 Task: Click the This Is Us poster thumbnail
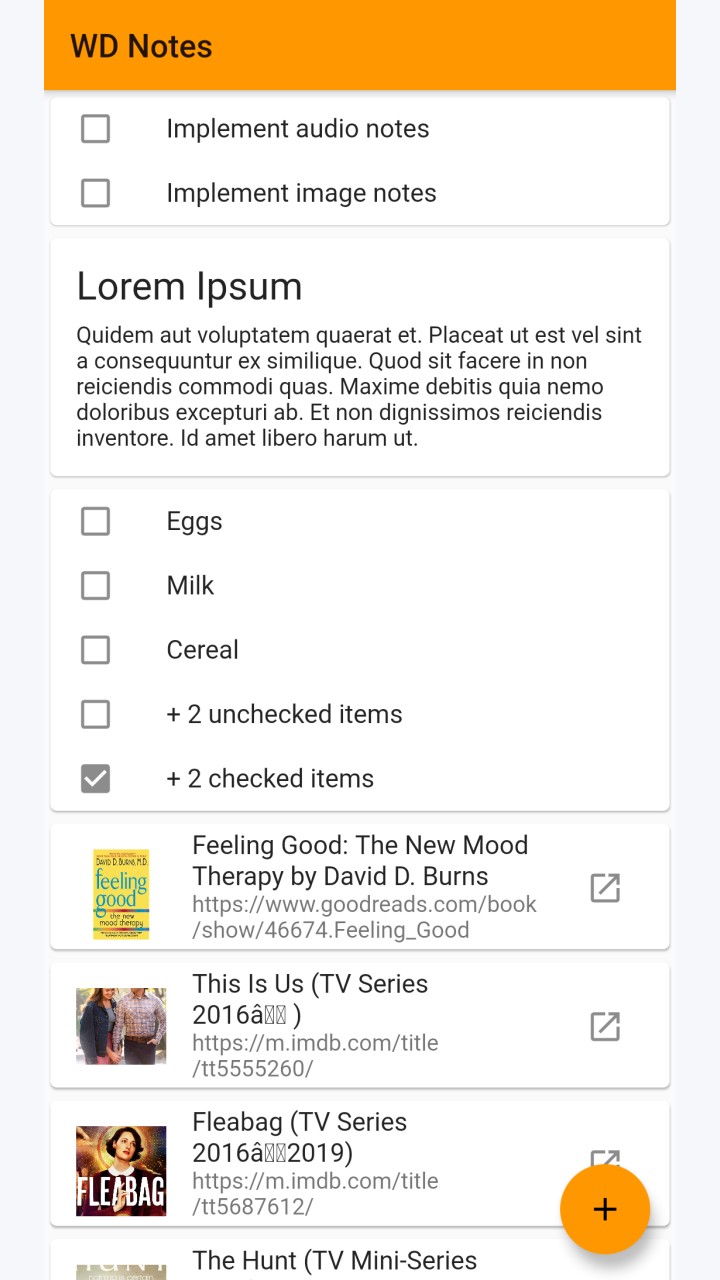[121, 1026]
